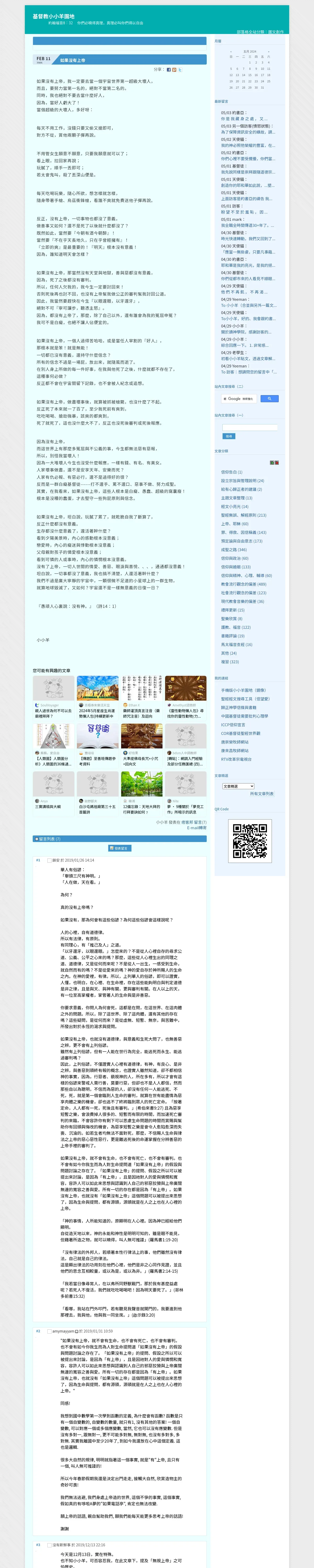Open the 人類圖分析 article thumbnail
Screen dimensions: 314x1568
(54, 736)
